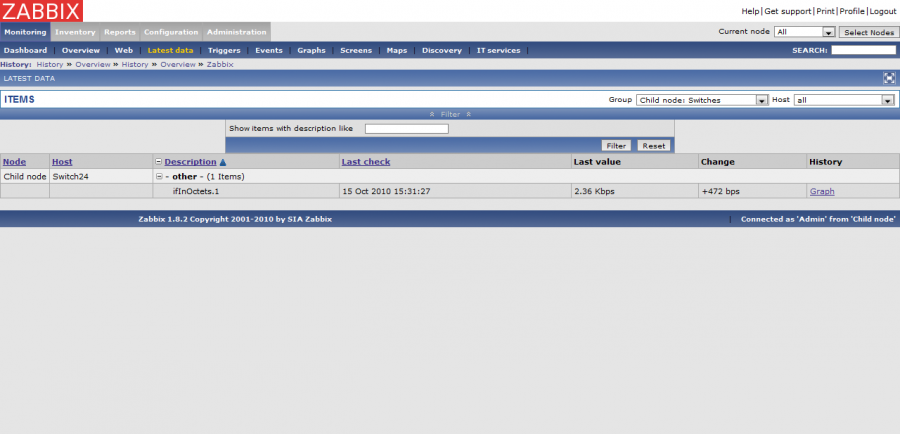Sort by the Description column header
Image resolution: width=900 pixels, height=434 pixels.
(191, 162)
